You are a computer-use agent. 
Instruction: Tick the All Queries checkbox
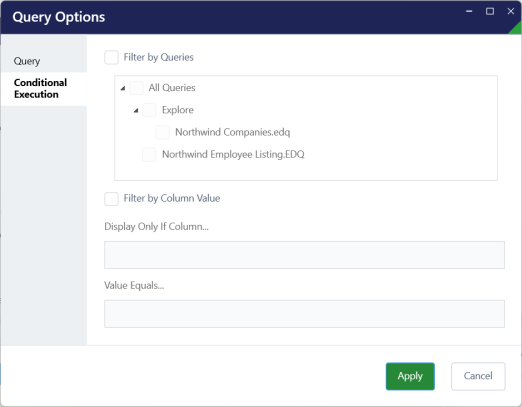[x=136, y=88]
